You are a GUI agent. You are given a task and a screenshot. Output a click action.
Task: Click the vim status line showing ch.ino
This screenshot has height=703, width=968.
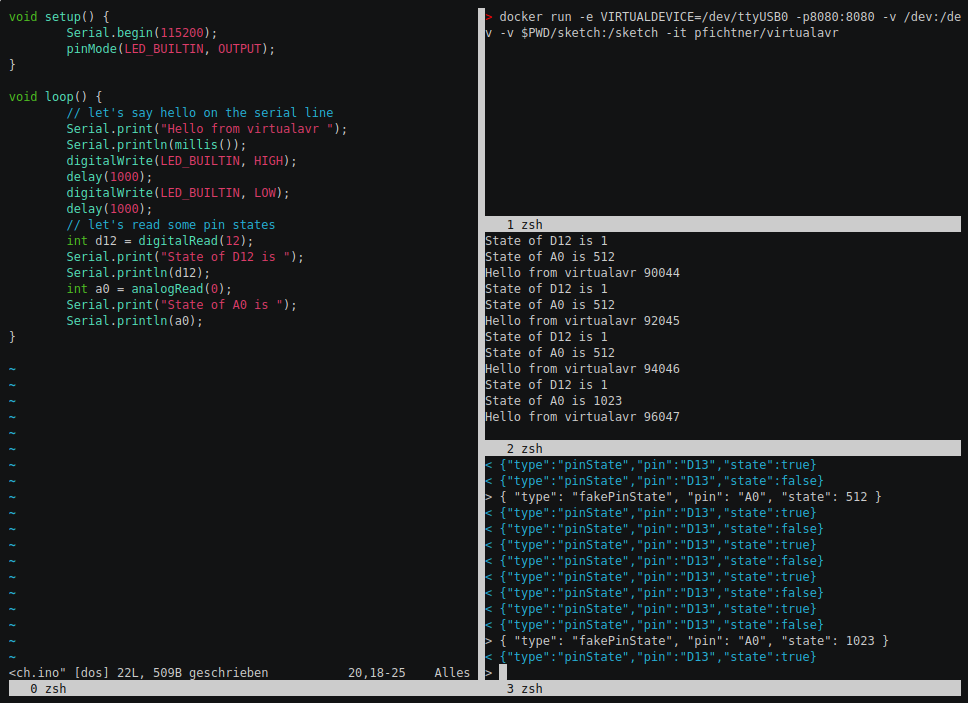click(138, 673)
